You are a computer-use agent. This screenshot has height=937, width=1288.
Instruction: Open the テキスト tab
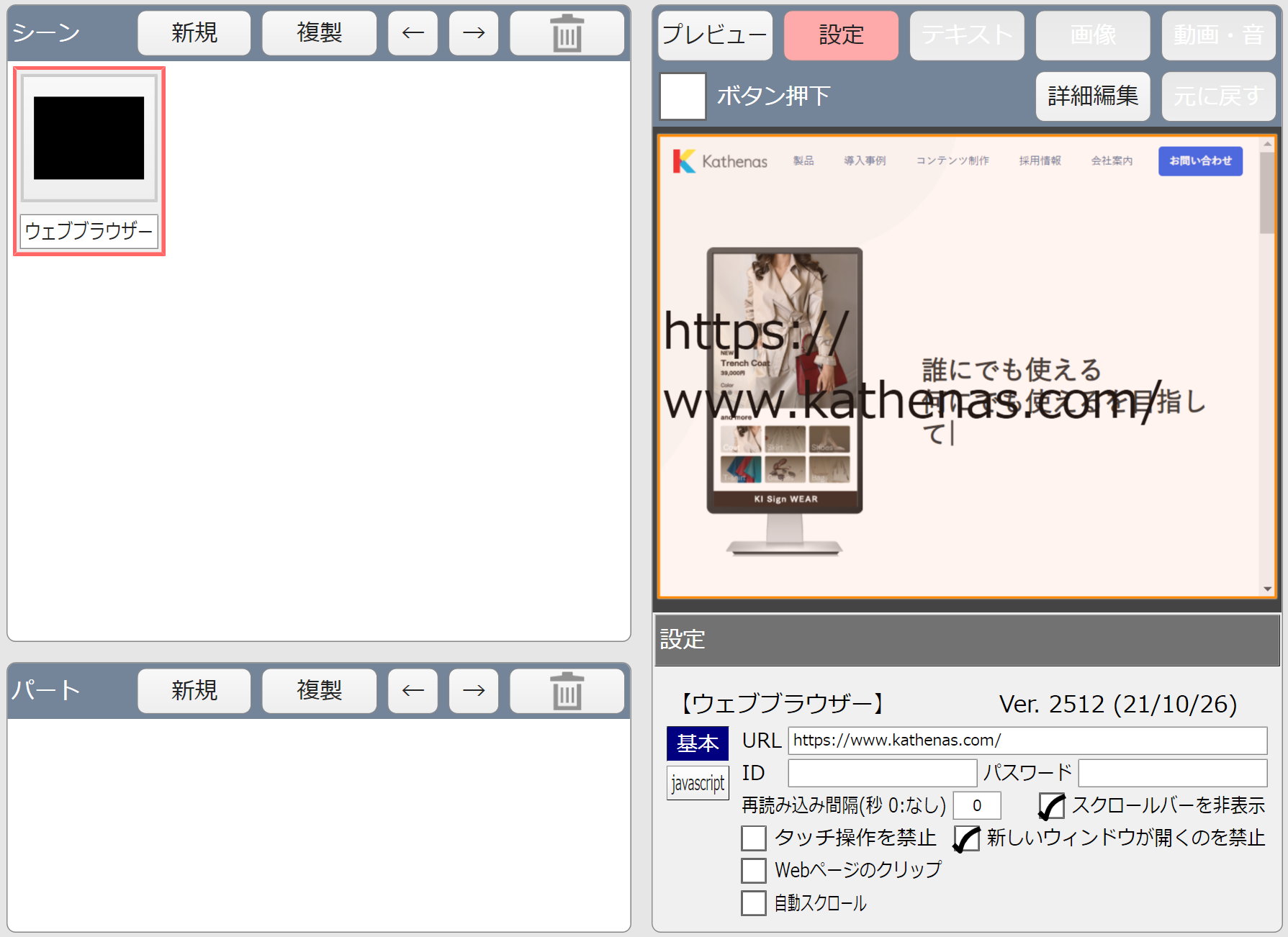click(967, 35)
